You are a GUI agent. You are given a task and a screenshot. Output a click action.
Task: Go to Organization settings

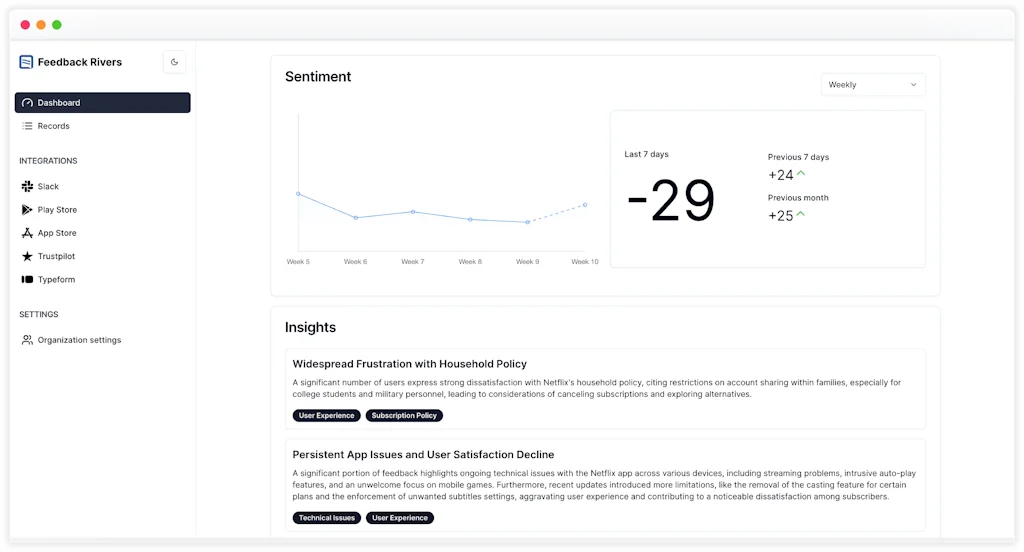pos(79,340)
